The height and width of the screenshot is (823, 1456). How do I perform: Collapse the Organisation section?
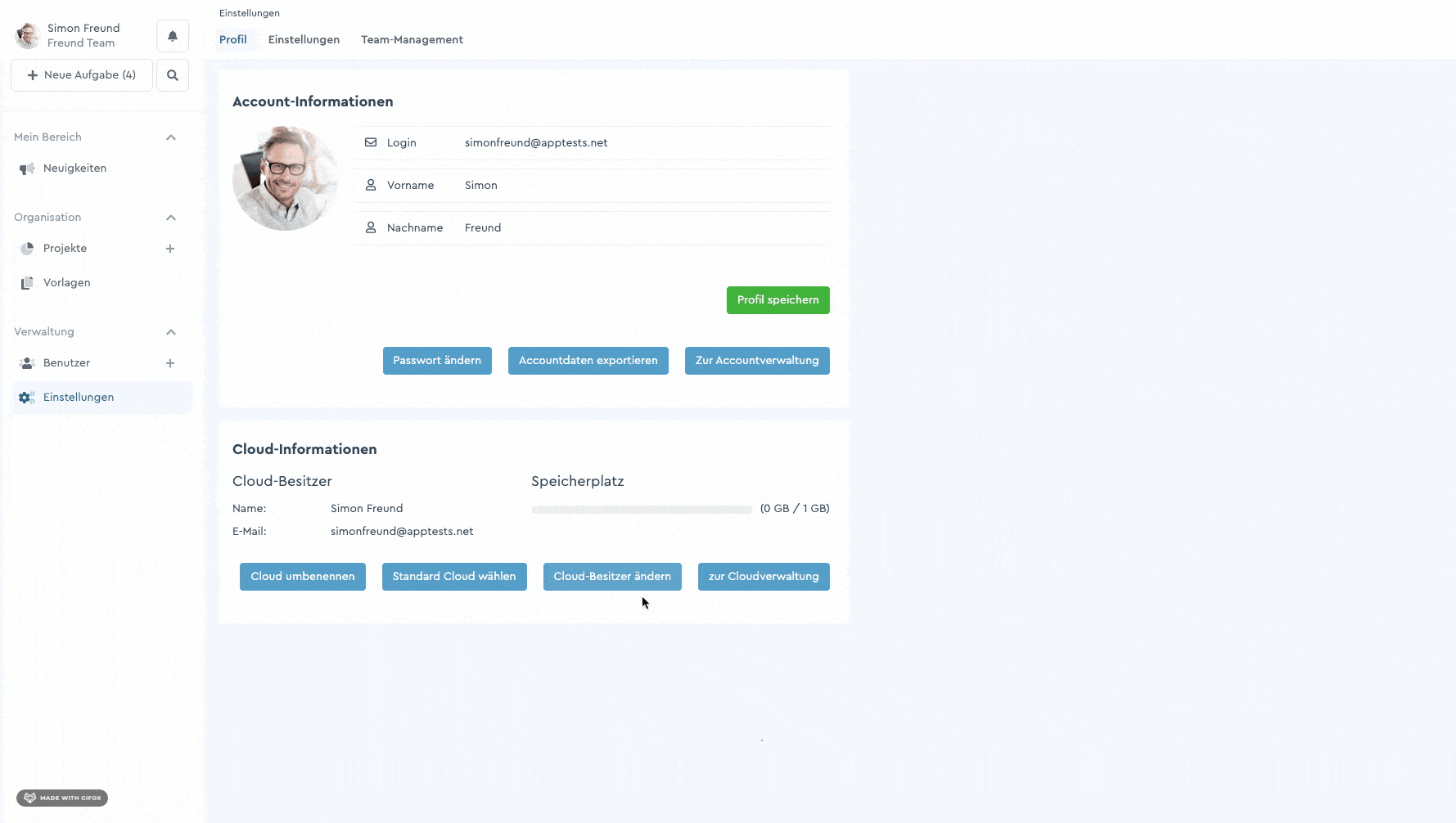point(171,218)
